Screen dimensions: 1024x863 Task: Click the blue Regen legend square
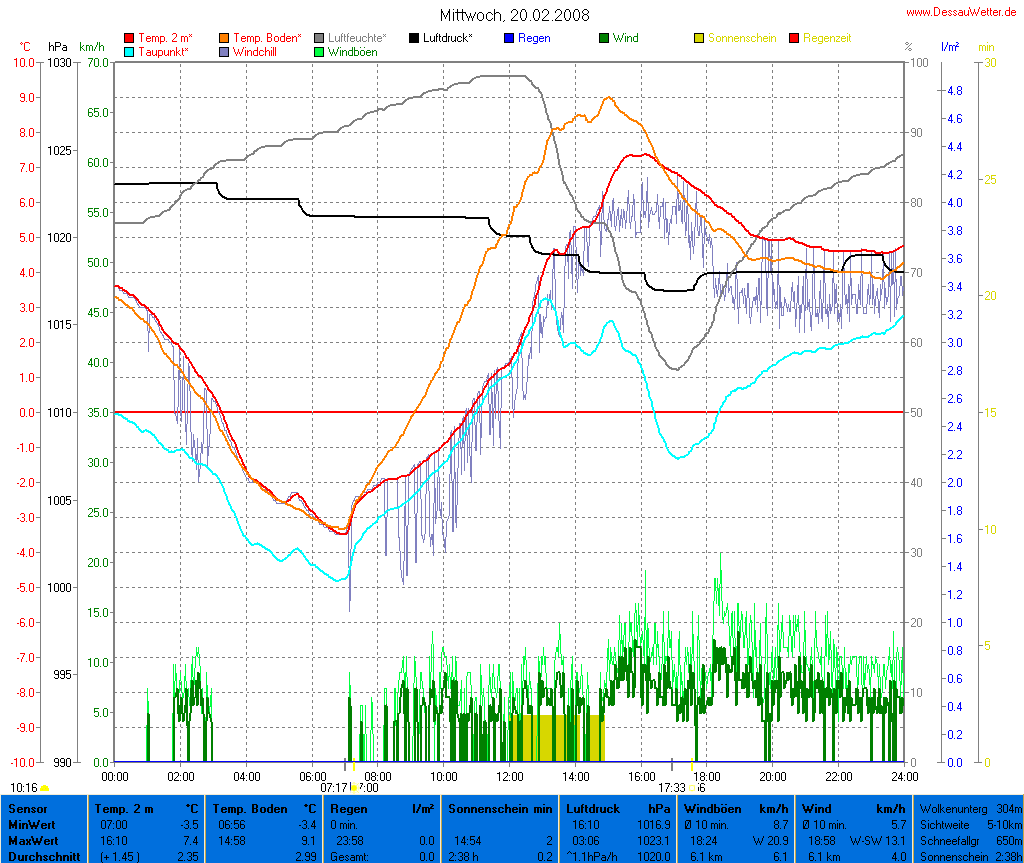(509, 38)
